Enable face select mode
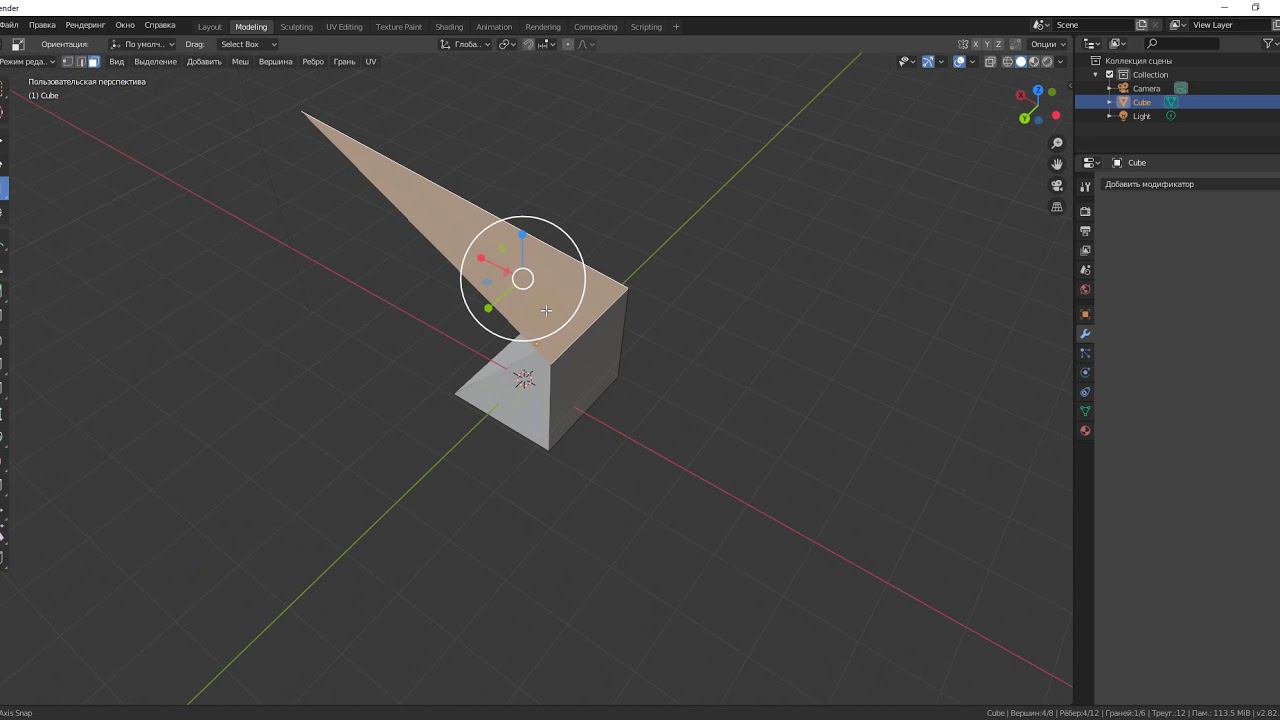 (x=94, y=62)
